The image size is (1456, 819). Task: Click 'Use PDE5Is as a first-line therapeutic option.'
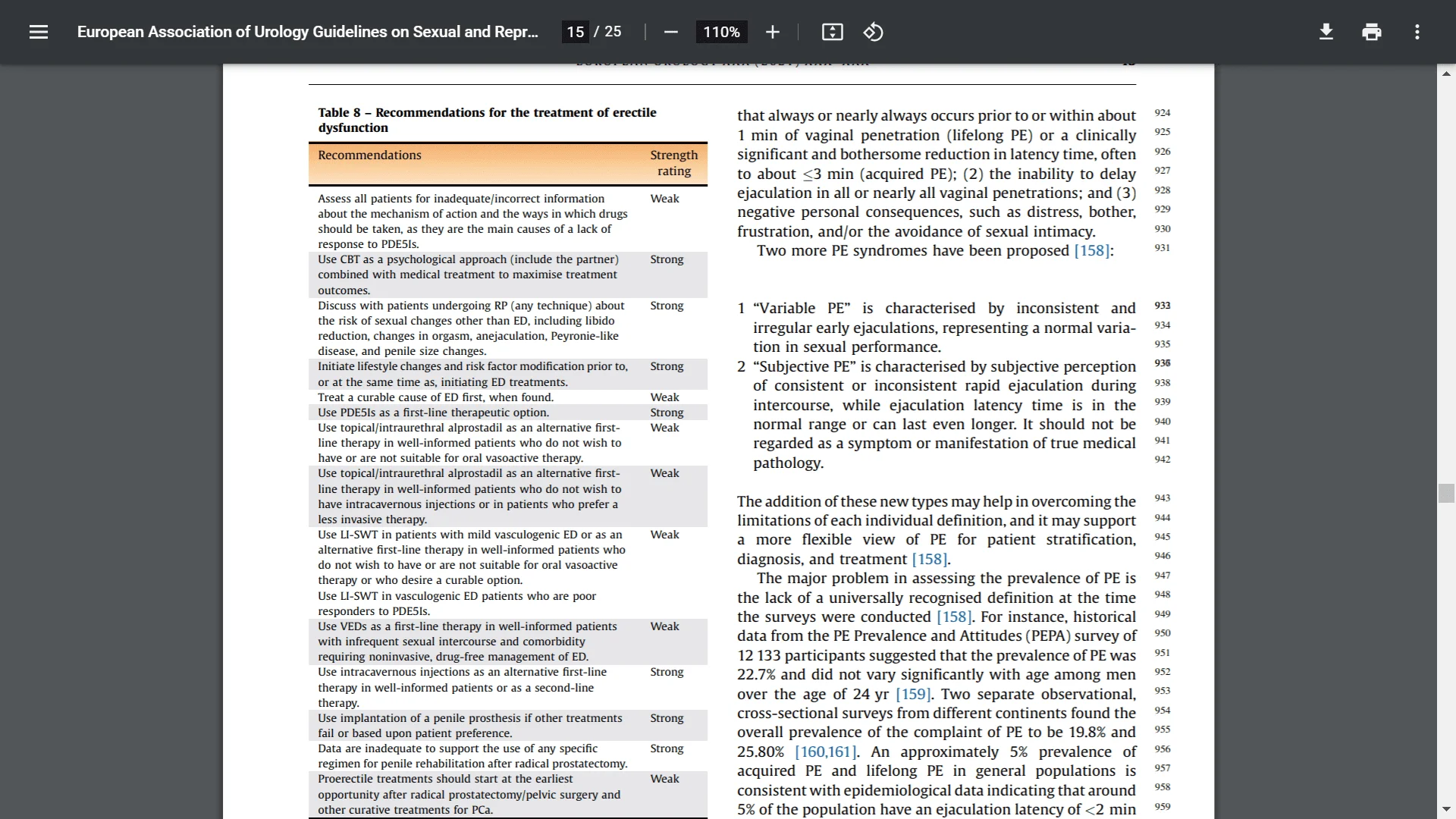coord(433,413)
